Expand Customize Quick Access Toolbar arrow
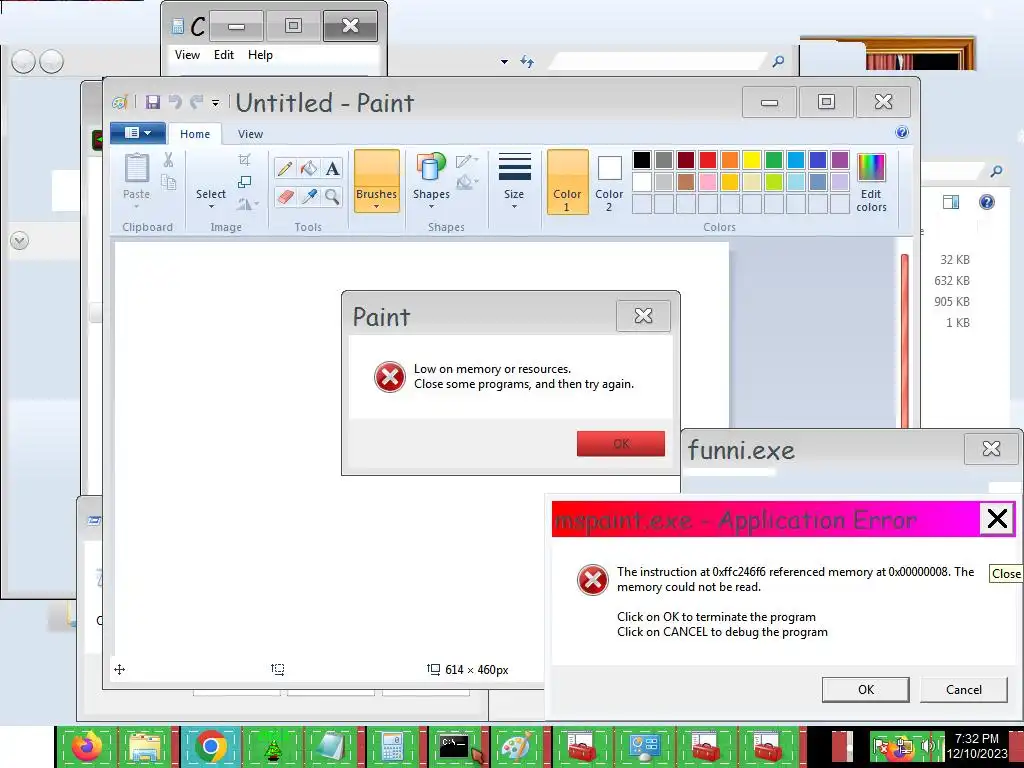 pyautogui.click(x=216, y=103)
